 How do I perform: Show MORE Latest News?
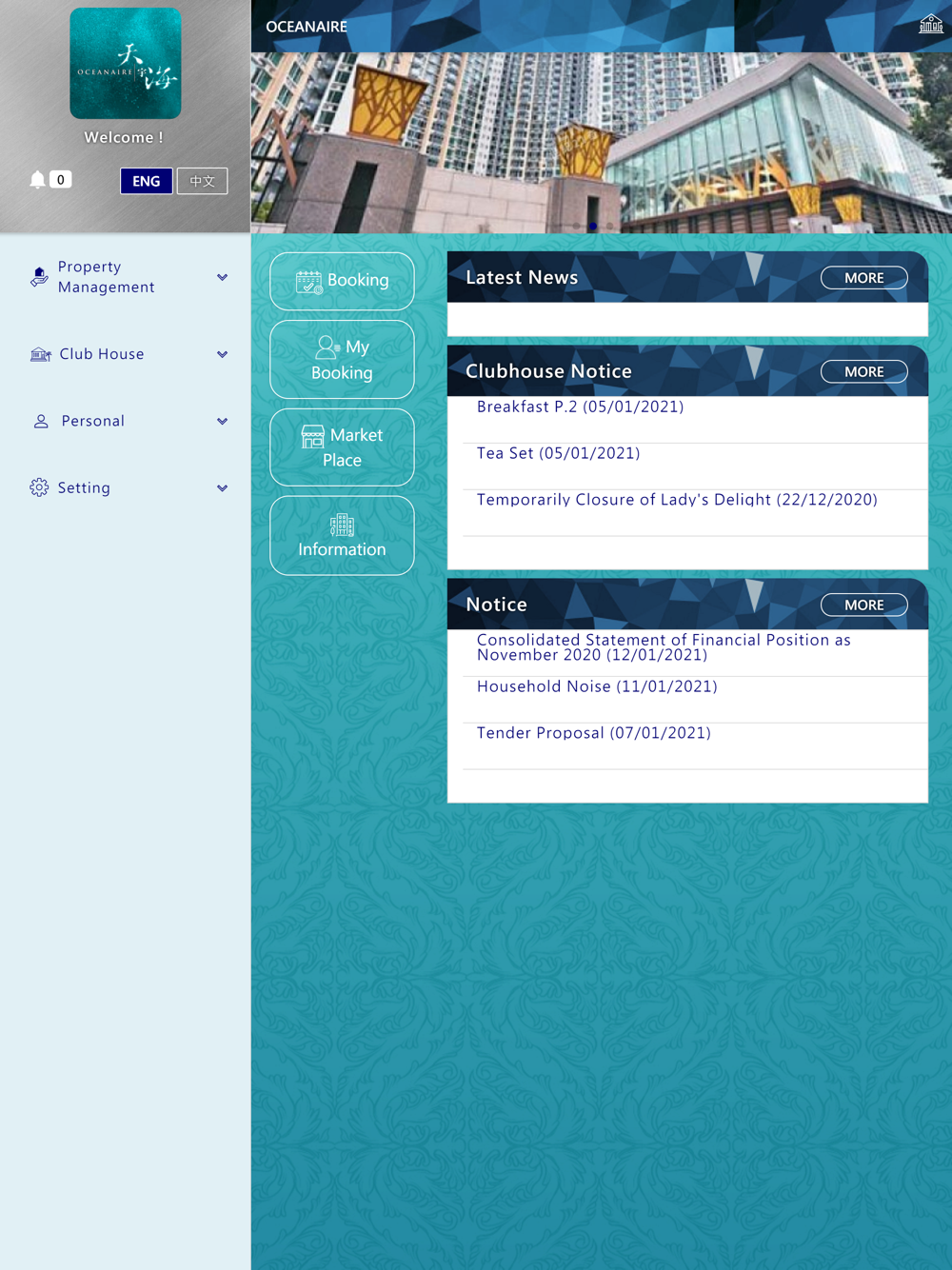click(x=863, y=278)
